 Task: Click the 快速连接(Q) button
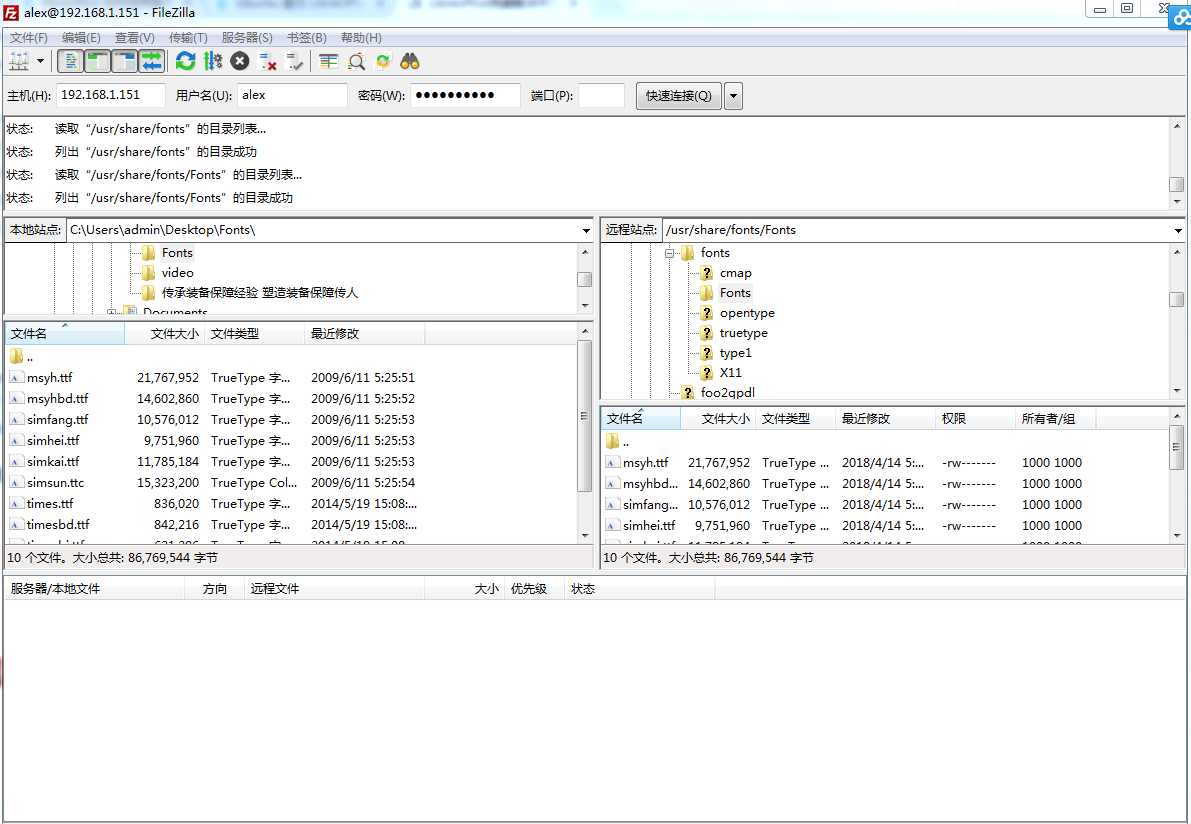pos(678,96)
